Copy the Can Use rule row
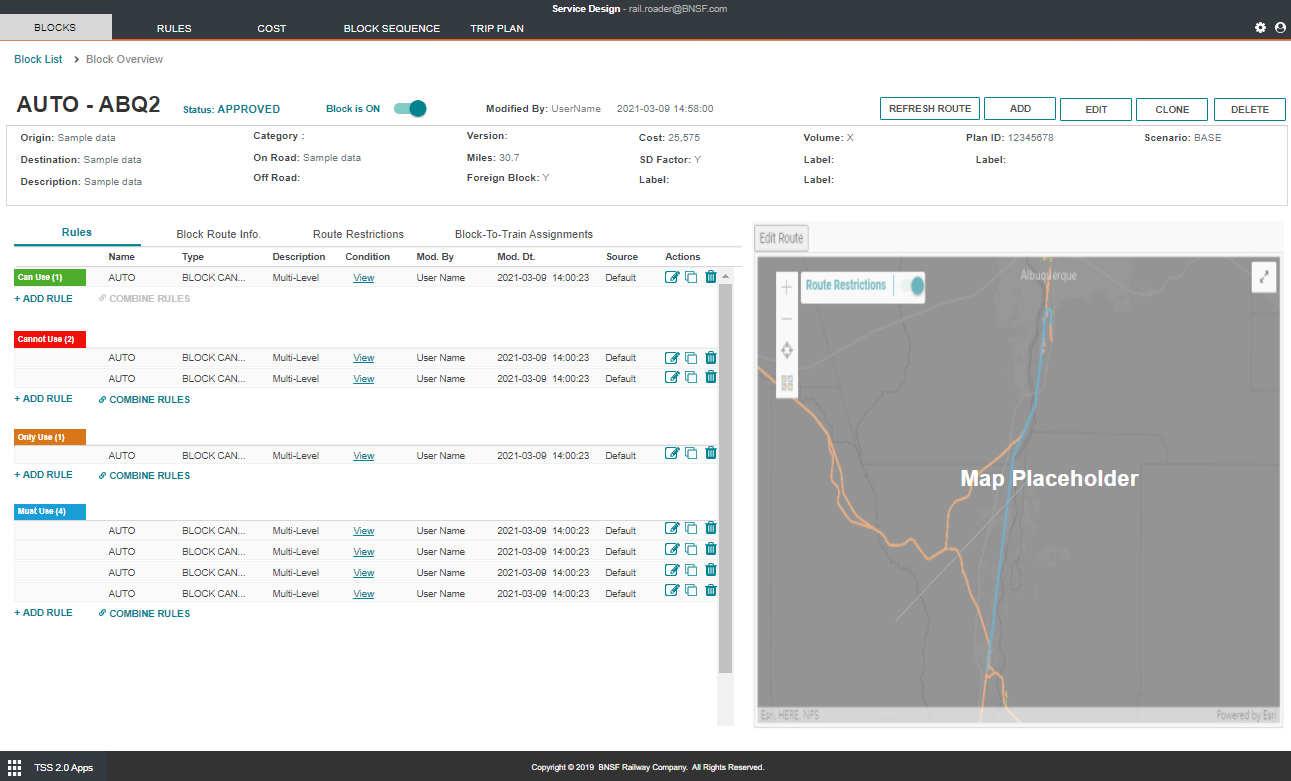This screenshot has width=1291, height=781. (692, 277)
